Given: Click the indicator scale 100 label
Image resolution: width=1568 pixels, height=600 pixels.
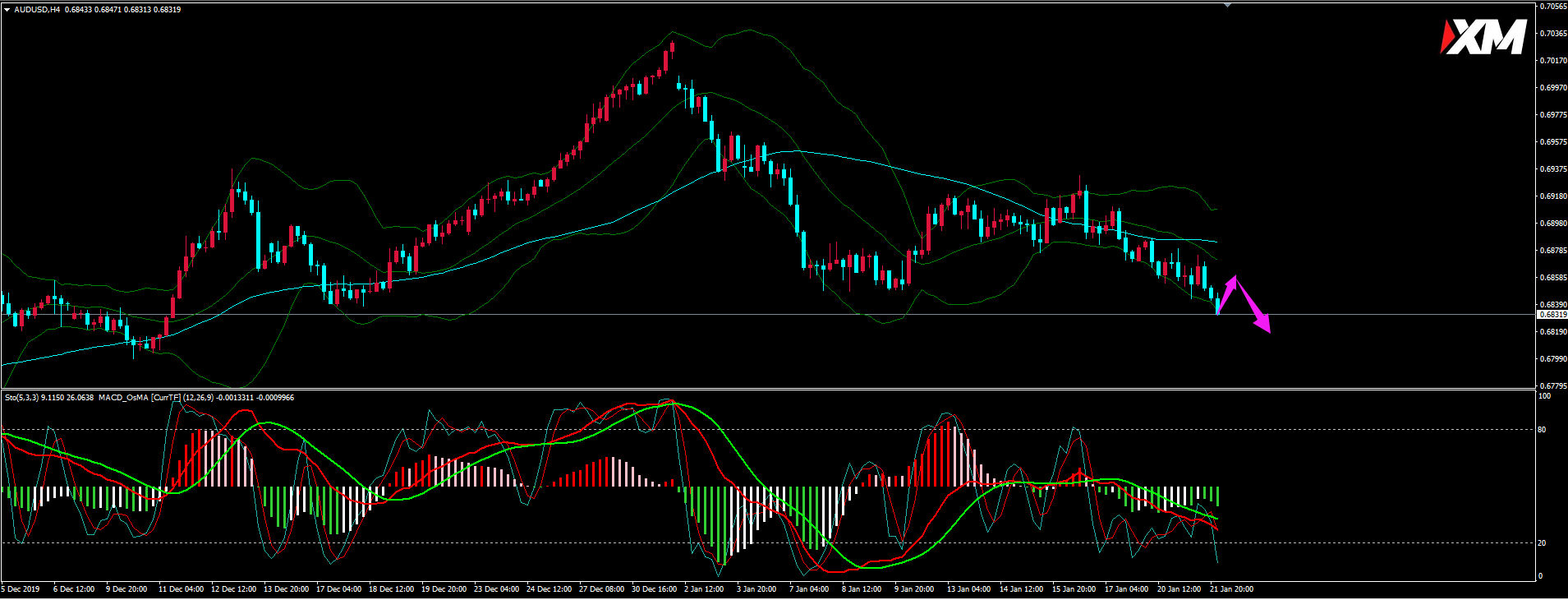Looking at the screenshot, I should 1544,396.
